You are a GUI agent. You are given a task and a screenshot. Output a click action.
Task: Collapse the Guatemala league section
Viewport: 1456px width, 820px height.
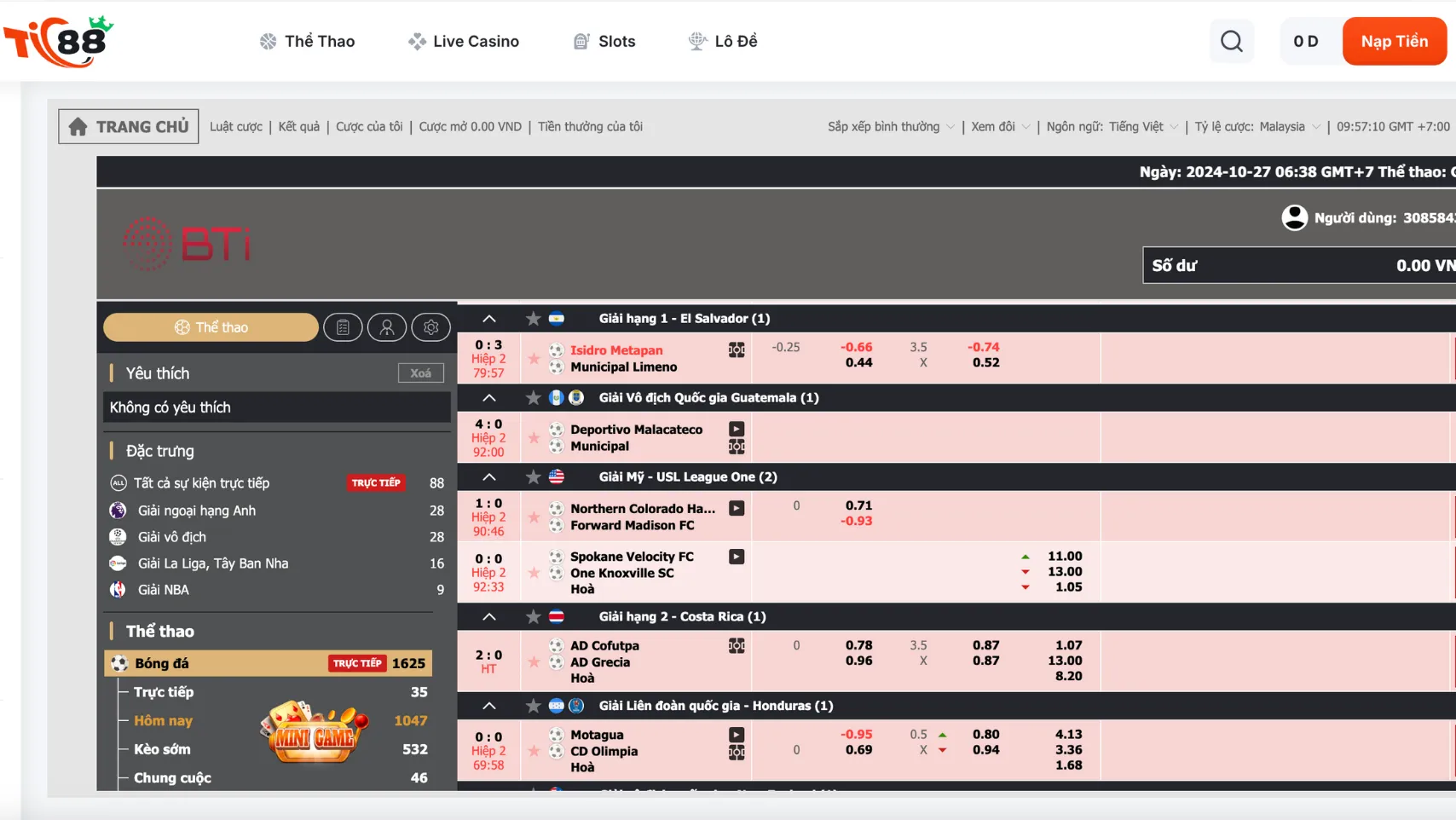coord(489,398)
